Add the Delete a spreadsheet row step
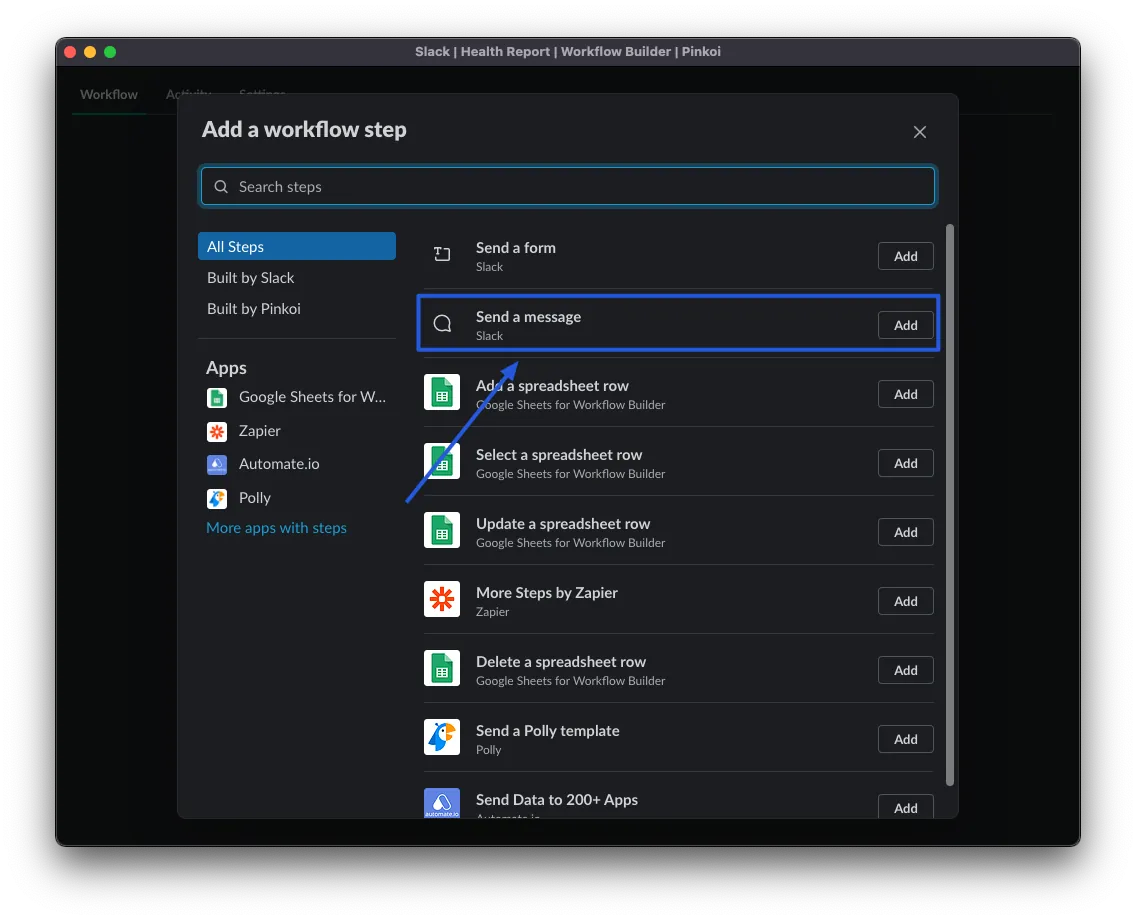The height and width of the screenshot is (920, 1136). [x=905, y=670]
